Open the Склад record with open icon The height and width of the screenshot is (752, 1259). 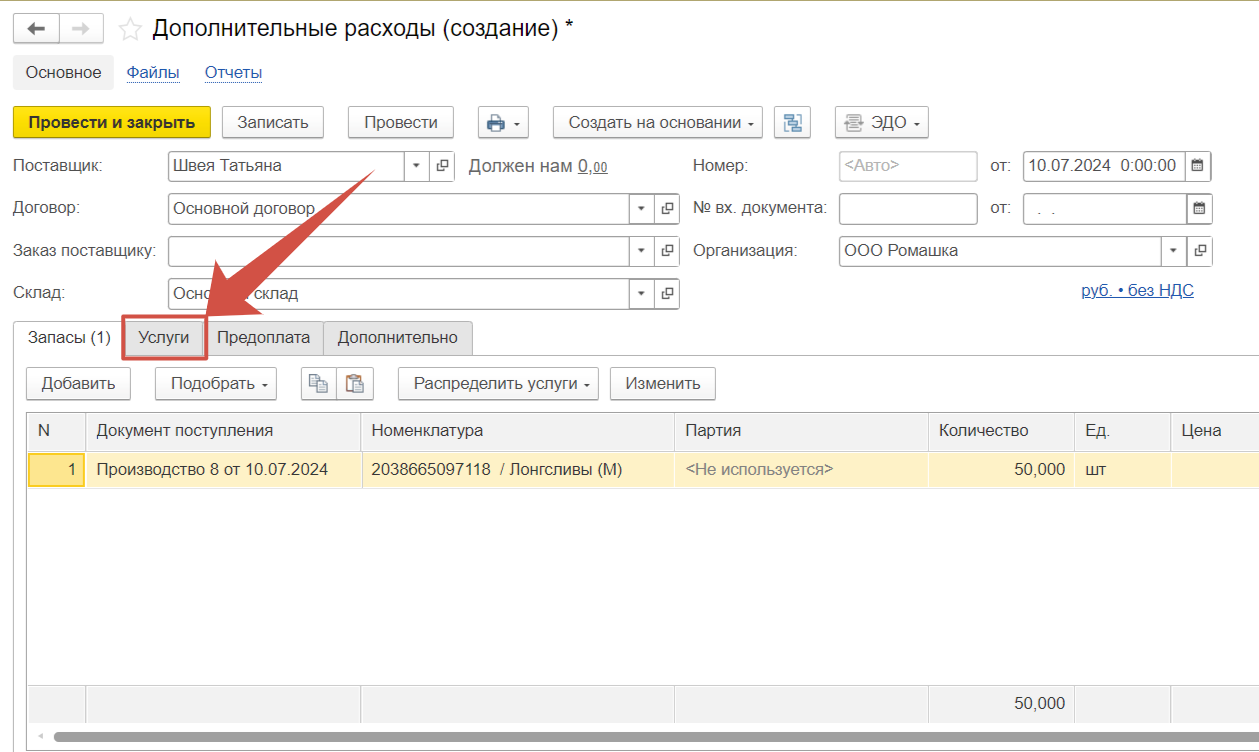tap(667, 294)
